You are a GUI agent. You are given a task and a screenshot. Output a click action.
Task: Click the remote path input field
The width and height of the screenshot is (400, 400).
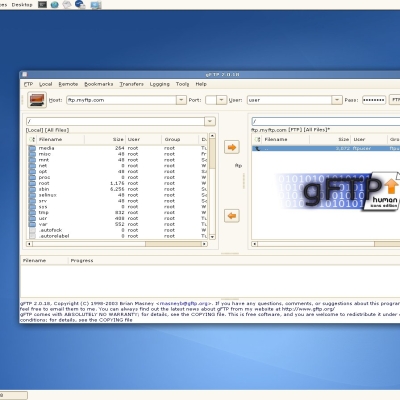click(326, 121)
